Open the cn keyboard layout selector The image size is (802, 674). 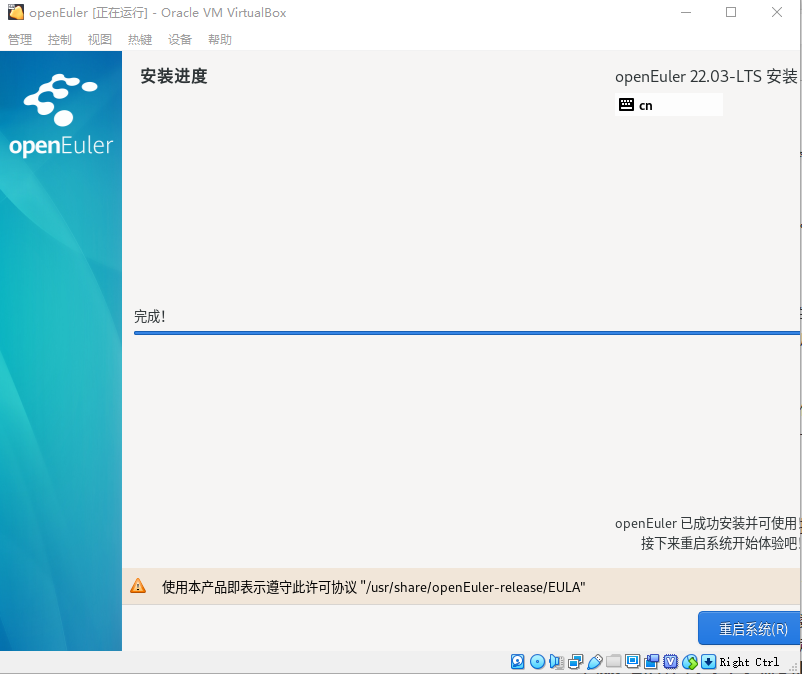(x=668, y=104)
